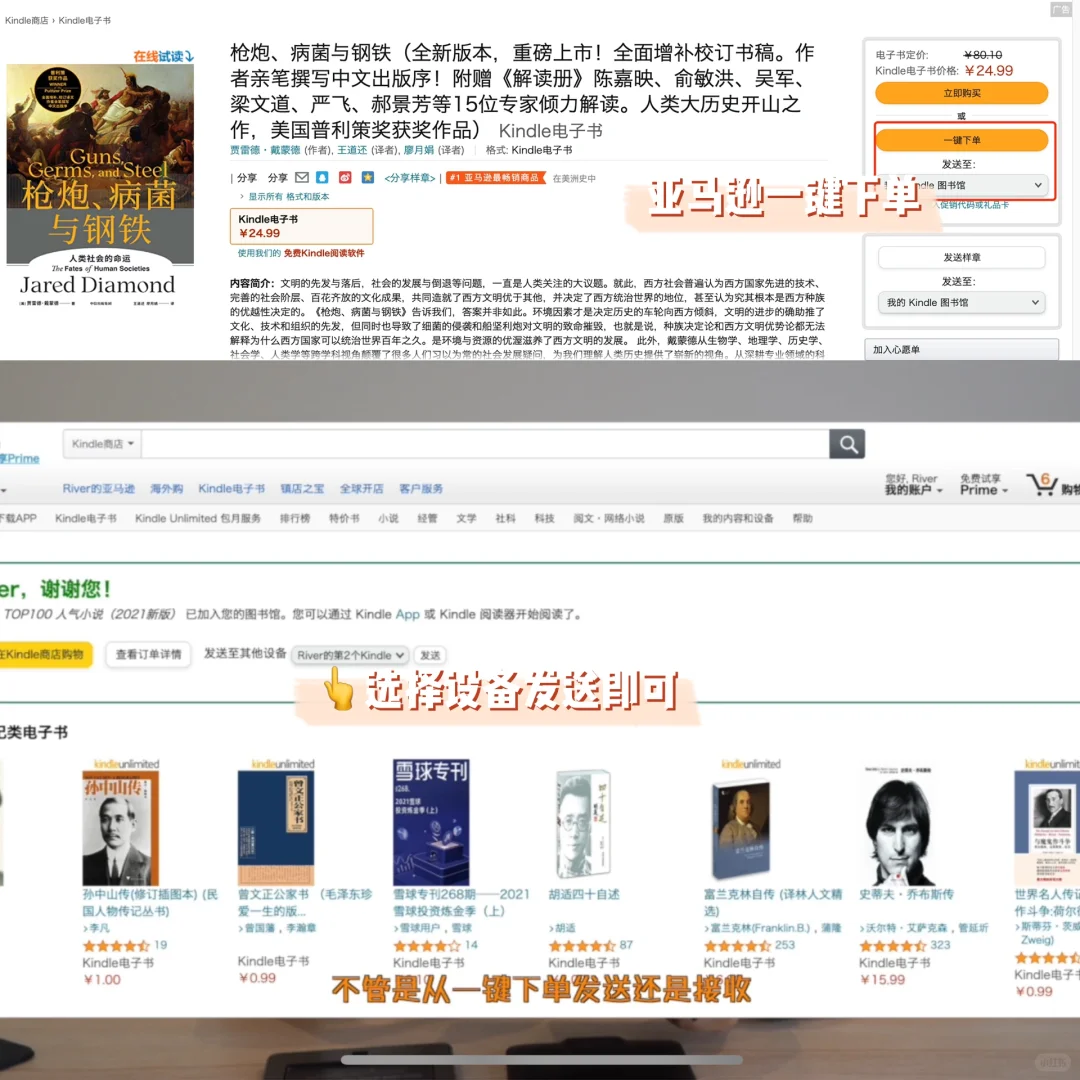Open the 原版 tab
Screen dimensions: 1080x1080
tap(673, 519)
